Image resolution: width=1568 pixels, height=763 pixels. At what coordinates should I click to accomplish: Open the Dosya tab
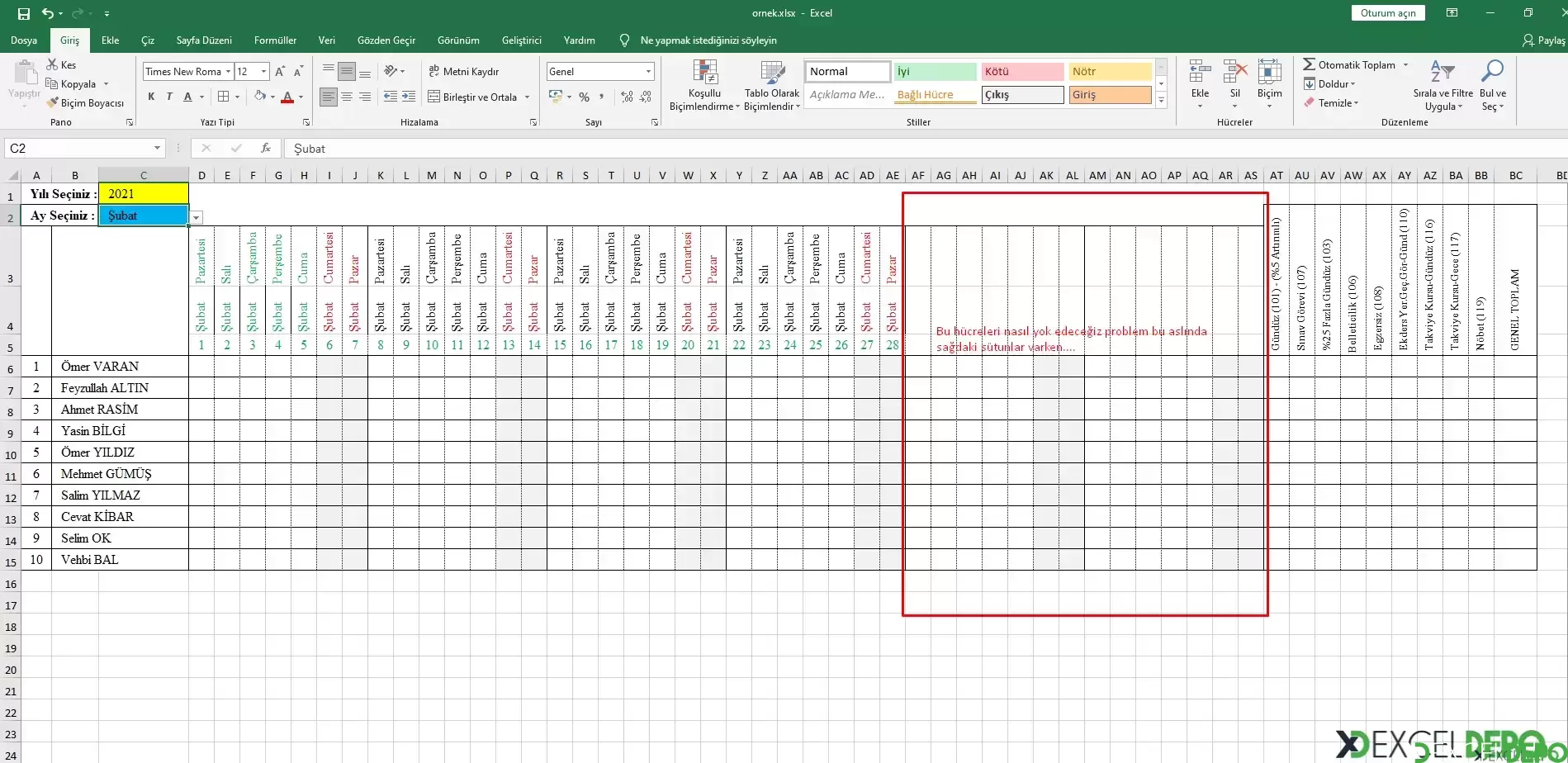point(24,40)
